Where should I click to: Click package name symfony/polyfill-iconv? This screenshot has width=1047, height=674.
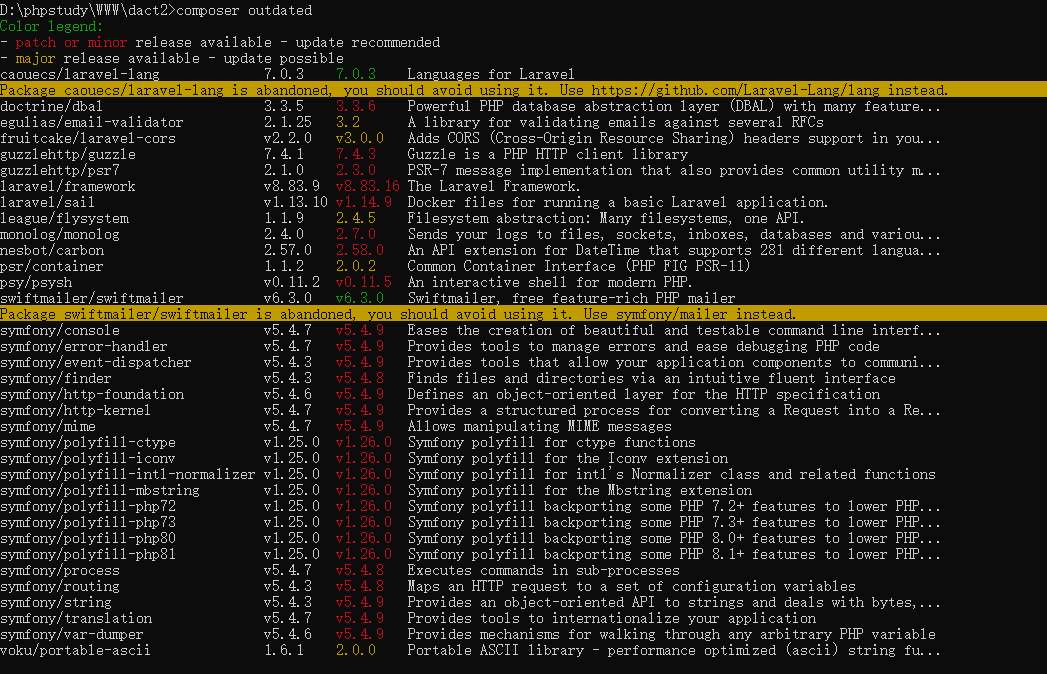tap(87, 459)
